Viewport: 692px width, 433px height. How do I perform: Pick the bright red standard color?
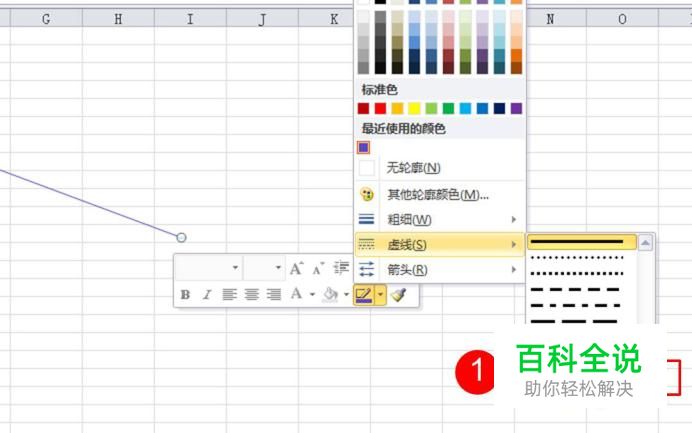[x=380, y=109]
